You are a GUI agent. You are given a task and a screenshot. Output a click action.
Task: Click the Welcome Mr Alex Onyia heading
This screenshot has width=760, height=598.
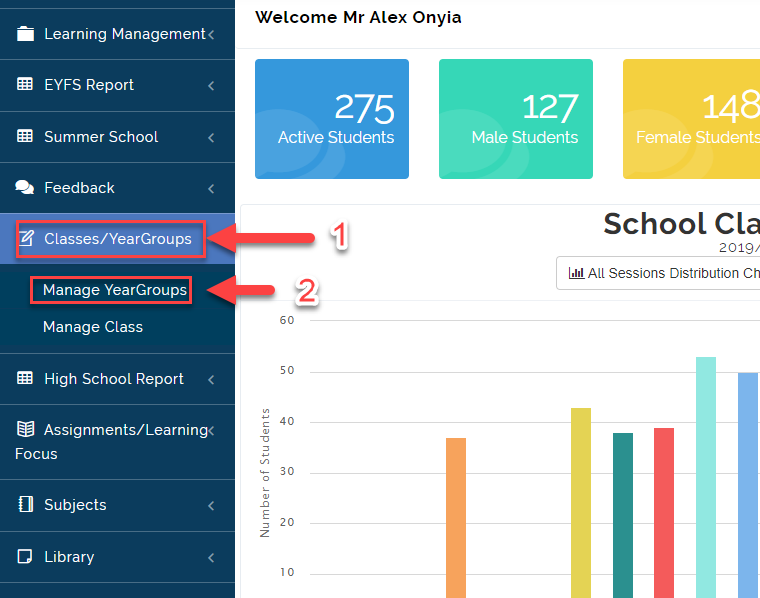[x=358, y=17]
